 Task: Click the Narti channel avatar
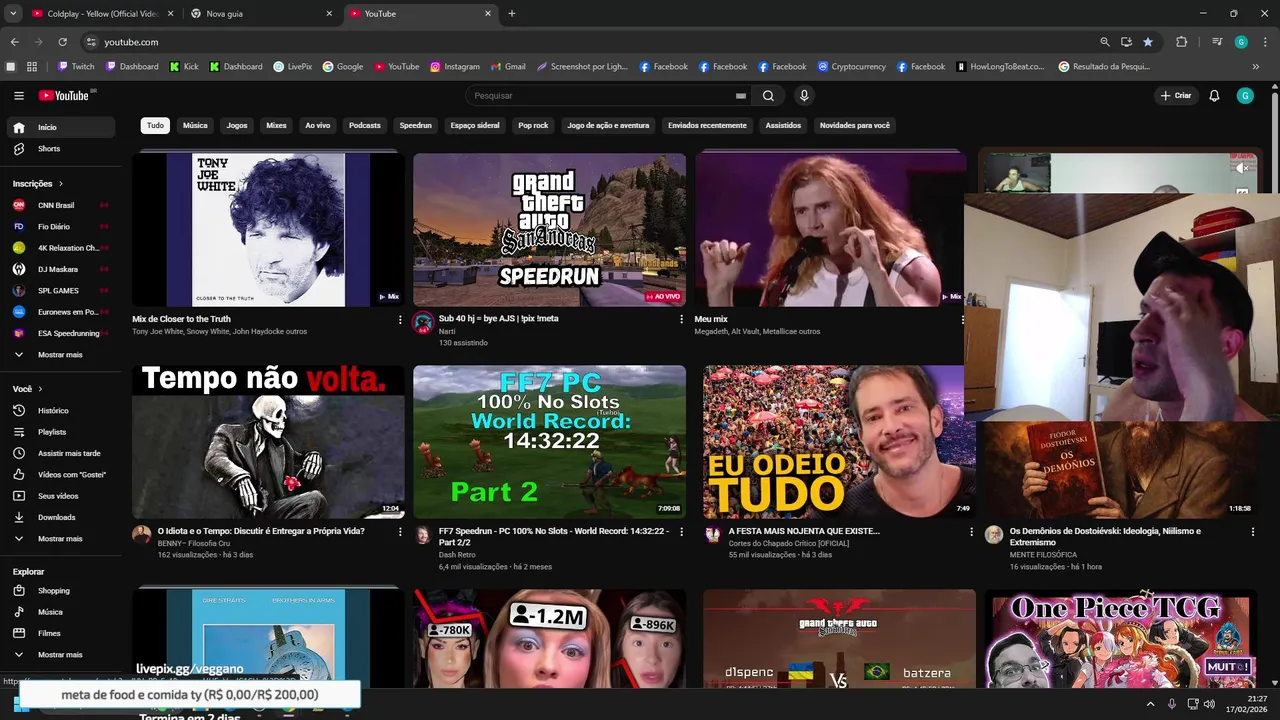click(423, 322)
